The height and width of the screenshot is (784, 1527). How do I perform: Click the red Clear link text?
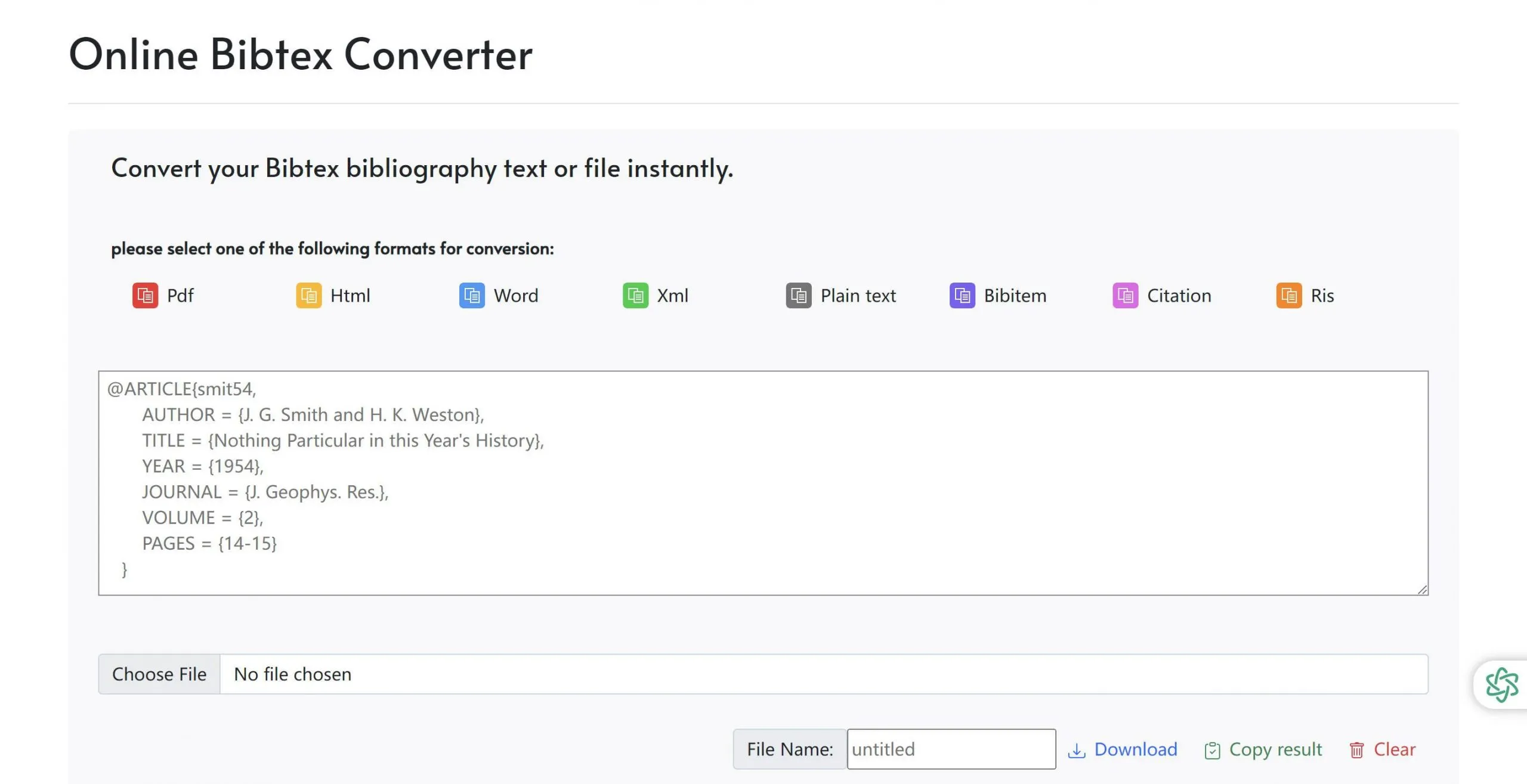[x=1395, y=749]
